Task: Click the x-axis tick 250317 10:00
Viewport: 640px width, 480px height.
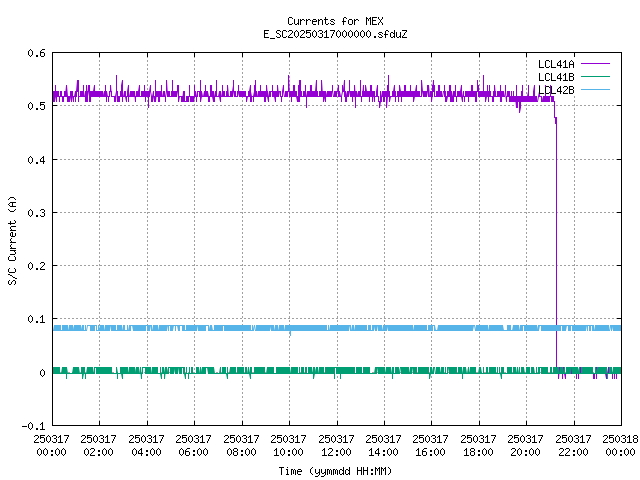Action: (288, 445)
